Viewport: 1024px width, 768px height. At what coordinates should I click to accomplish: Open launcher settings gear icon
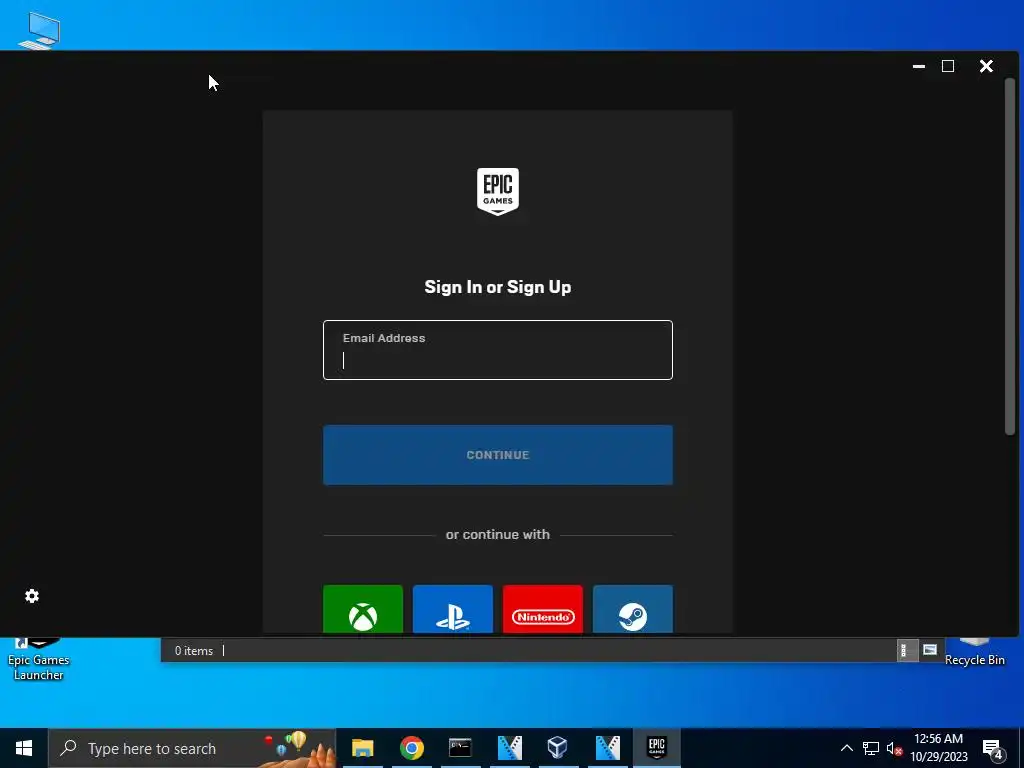[32, 596]
